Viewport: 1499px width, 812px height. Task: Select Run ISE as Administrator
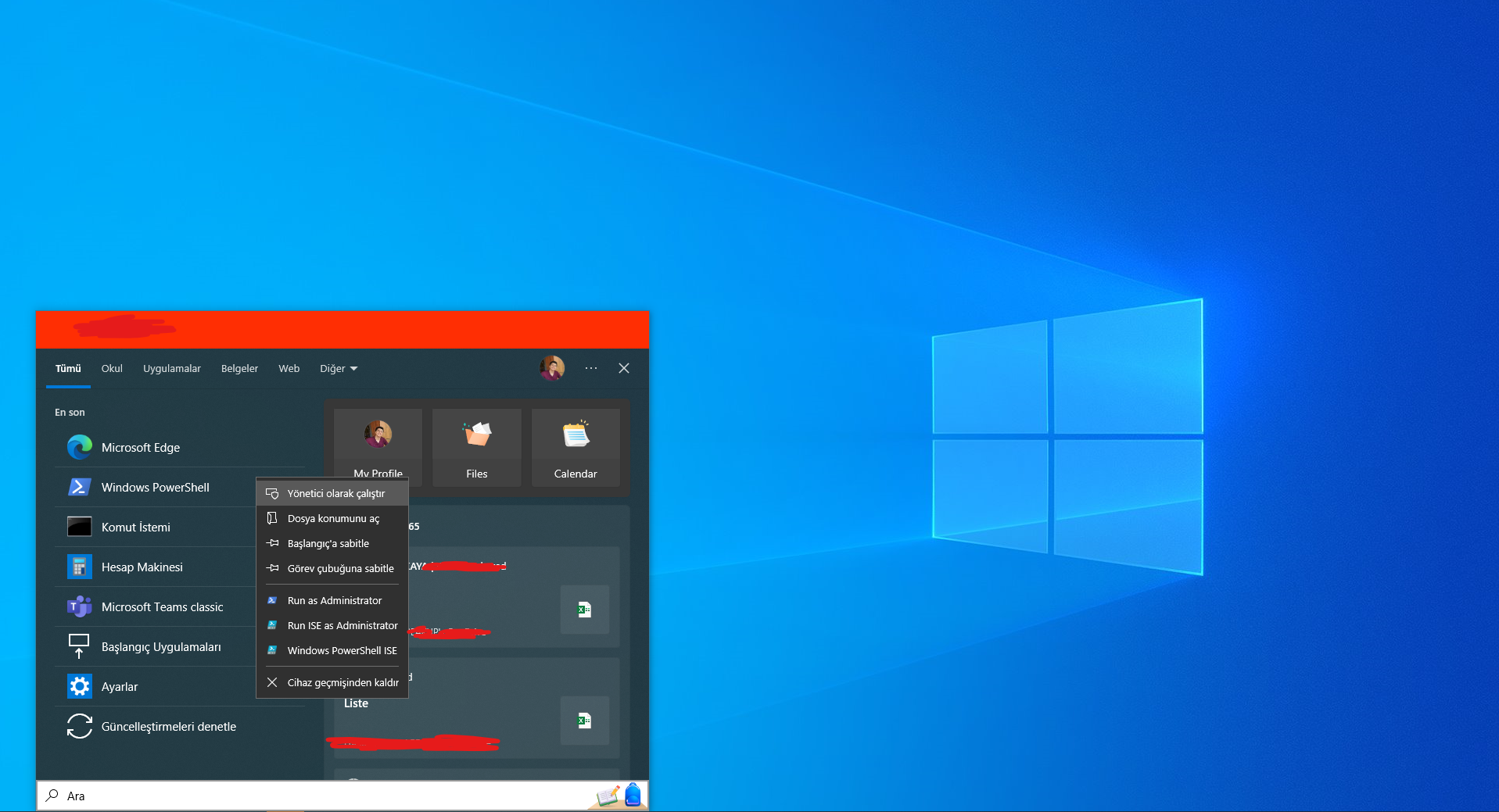click(342, 626)
